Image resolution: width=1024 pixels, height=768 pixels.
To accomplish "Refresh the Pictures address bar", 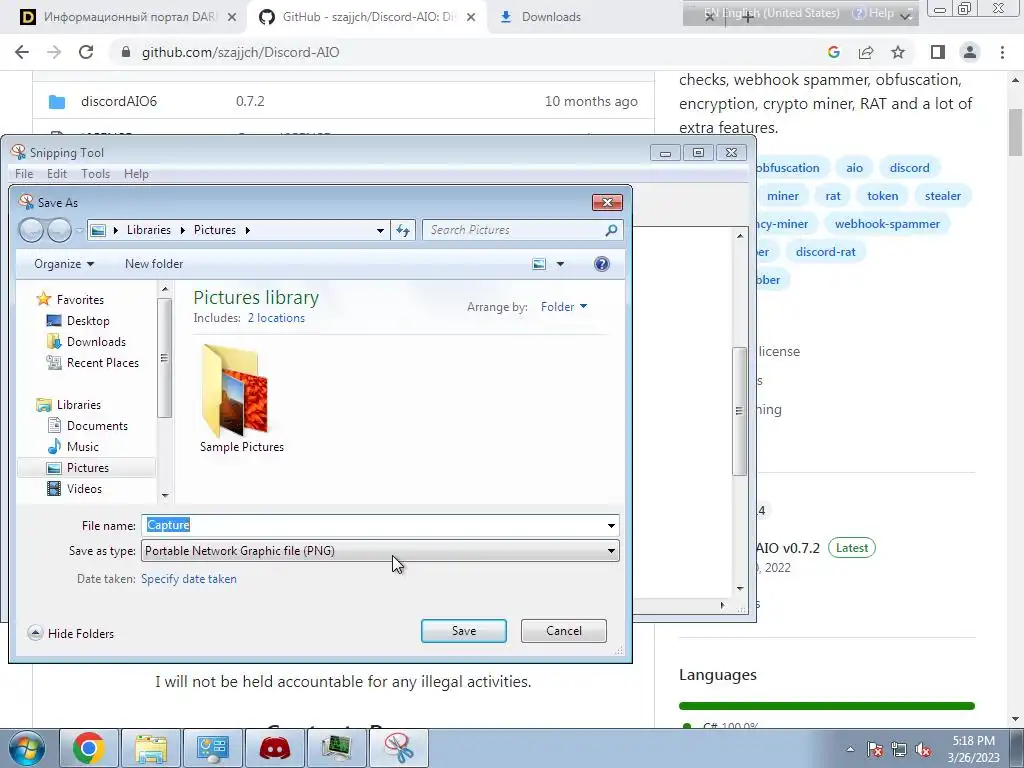I will [x=403, y=230].
